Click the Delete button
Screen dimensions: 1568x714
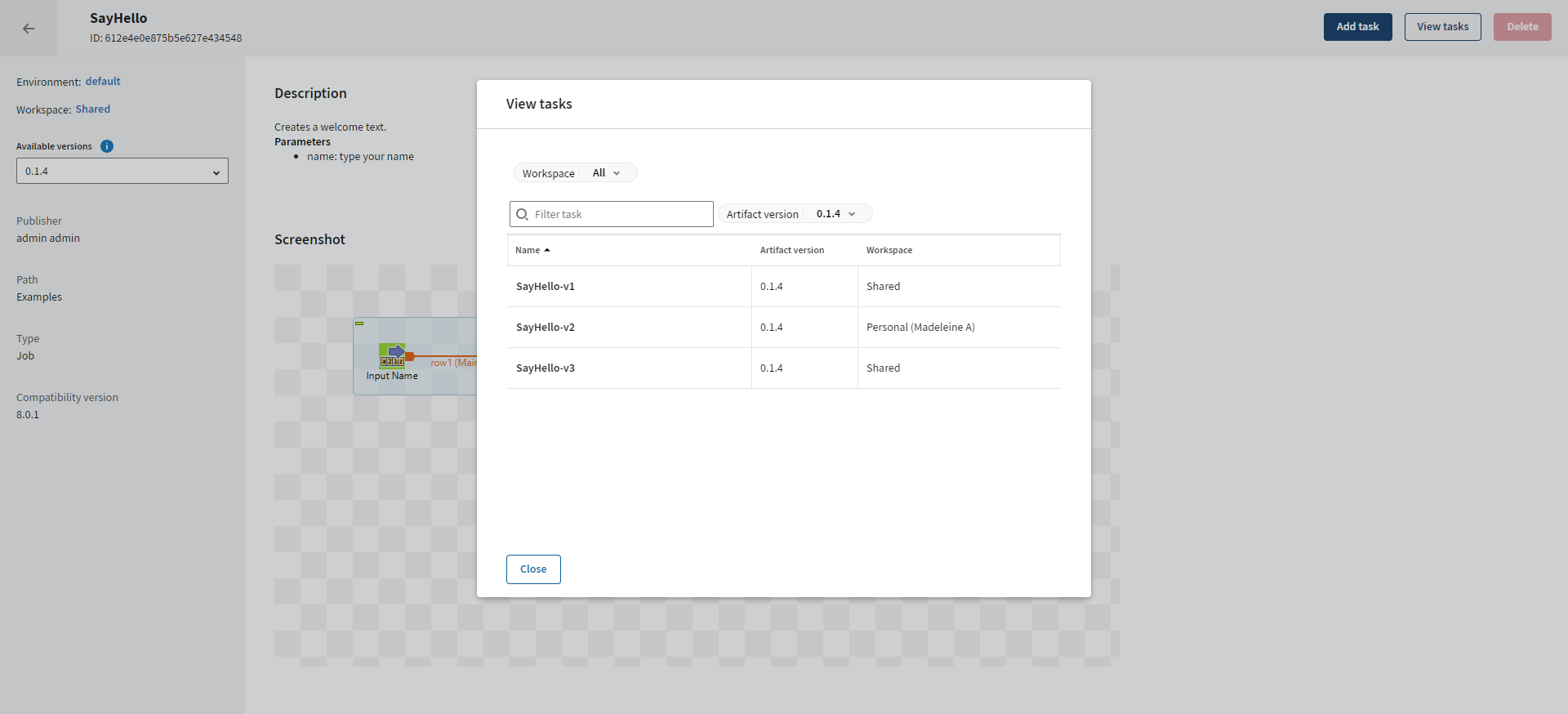(x=1522, y=27)
